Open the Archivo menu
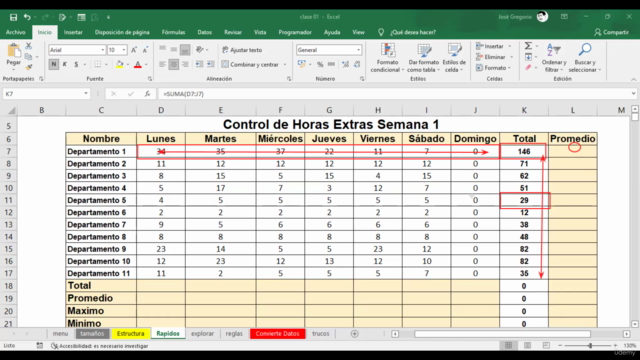The width and height of the screenshot is (640, 360). (16, 32)
